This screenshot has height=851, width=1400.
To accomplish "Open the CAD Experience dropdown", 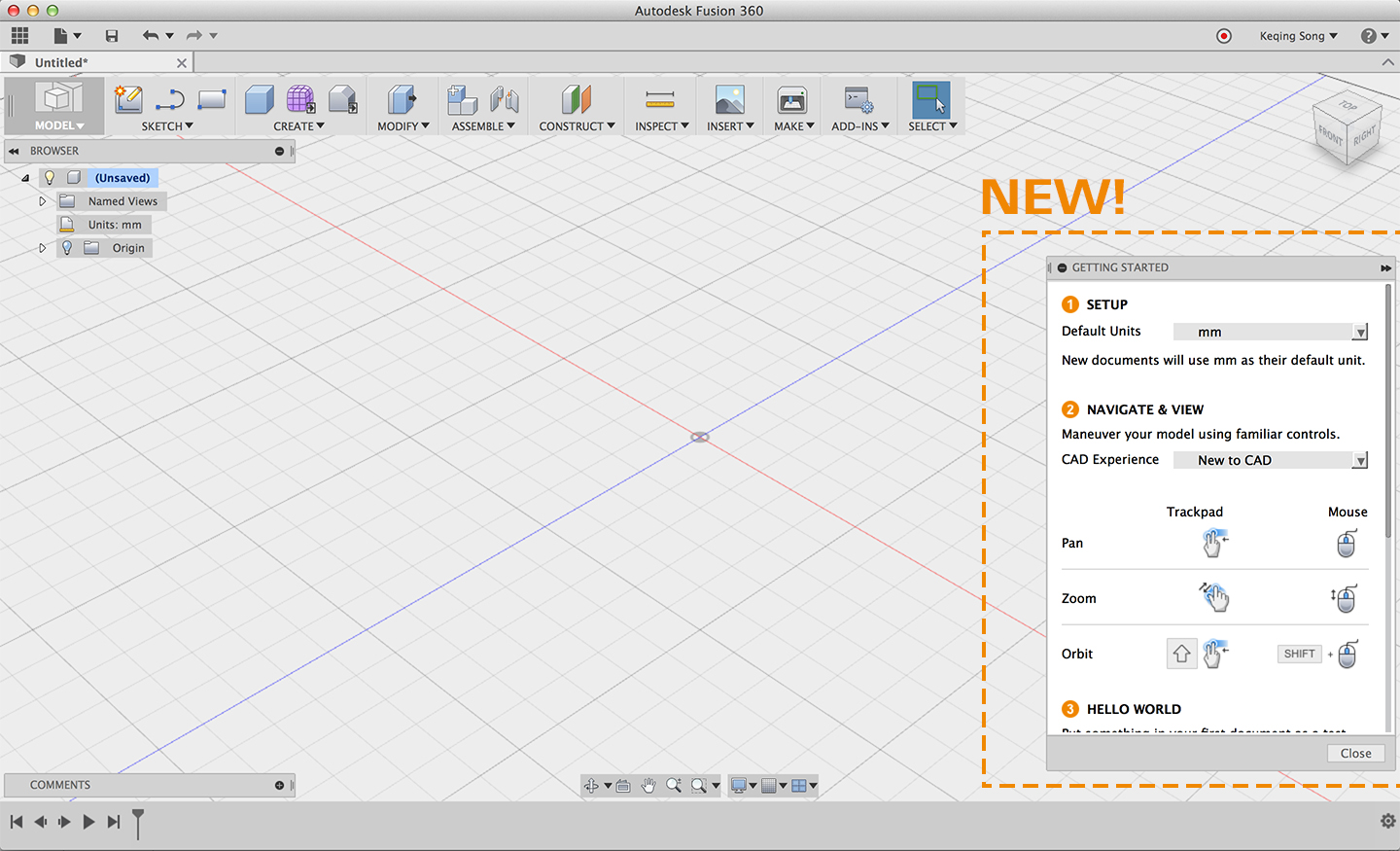I will click(1270, 460).
